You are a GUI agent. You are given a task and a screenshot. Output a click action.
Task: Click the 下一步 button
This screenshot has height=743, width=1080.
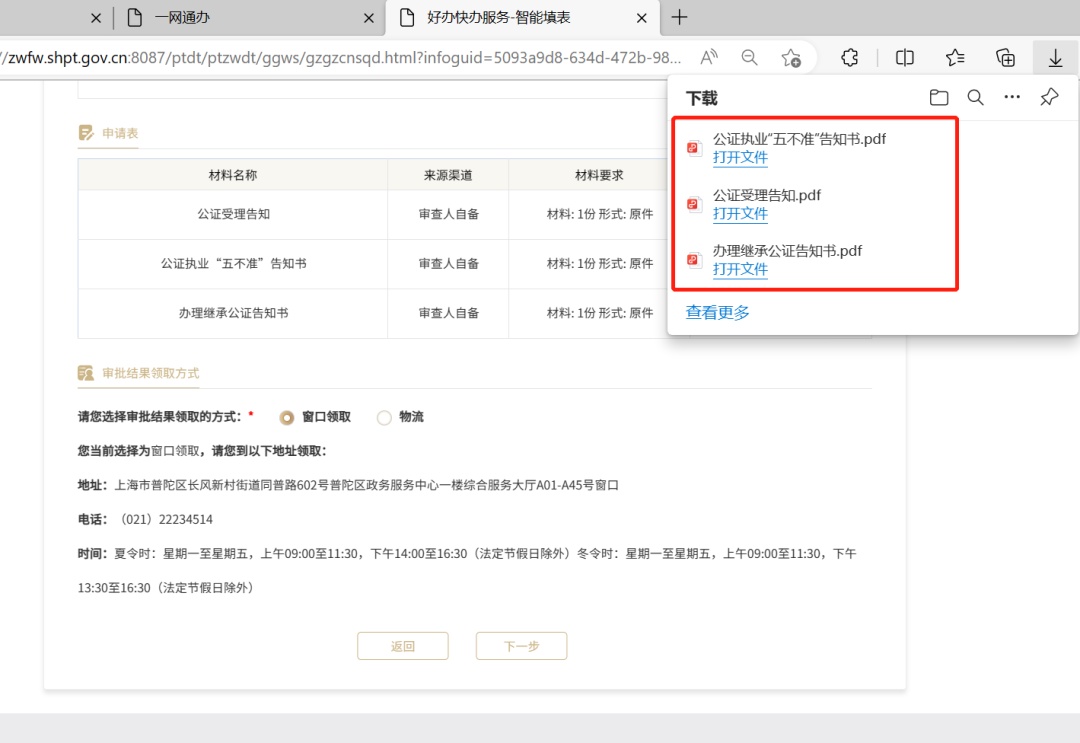point(521,646)
